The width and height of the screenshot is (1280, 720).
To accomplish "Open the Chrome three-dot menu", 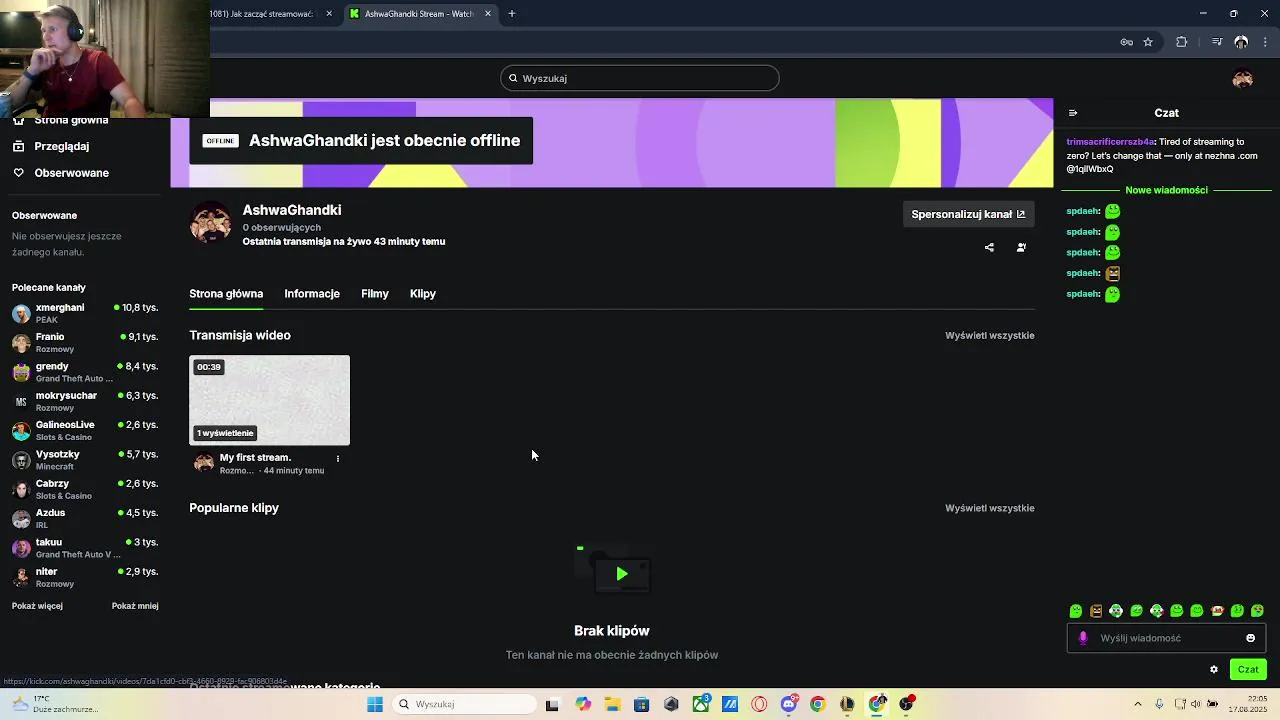I will [1266, 42].
